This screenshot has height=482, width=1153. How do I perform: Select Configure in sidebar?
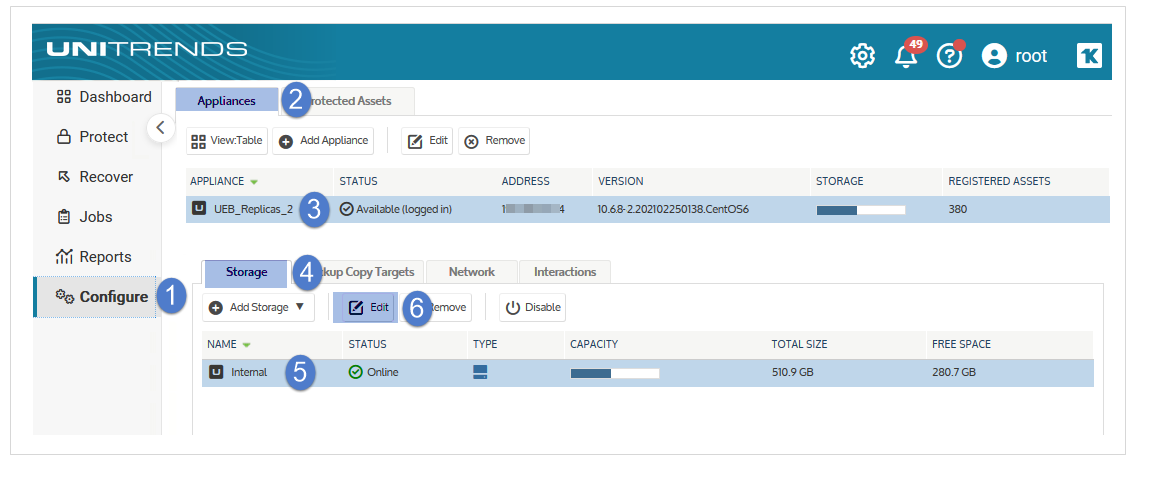click(x=96, y=297)
